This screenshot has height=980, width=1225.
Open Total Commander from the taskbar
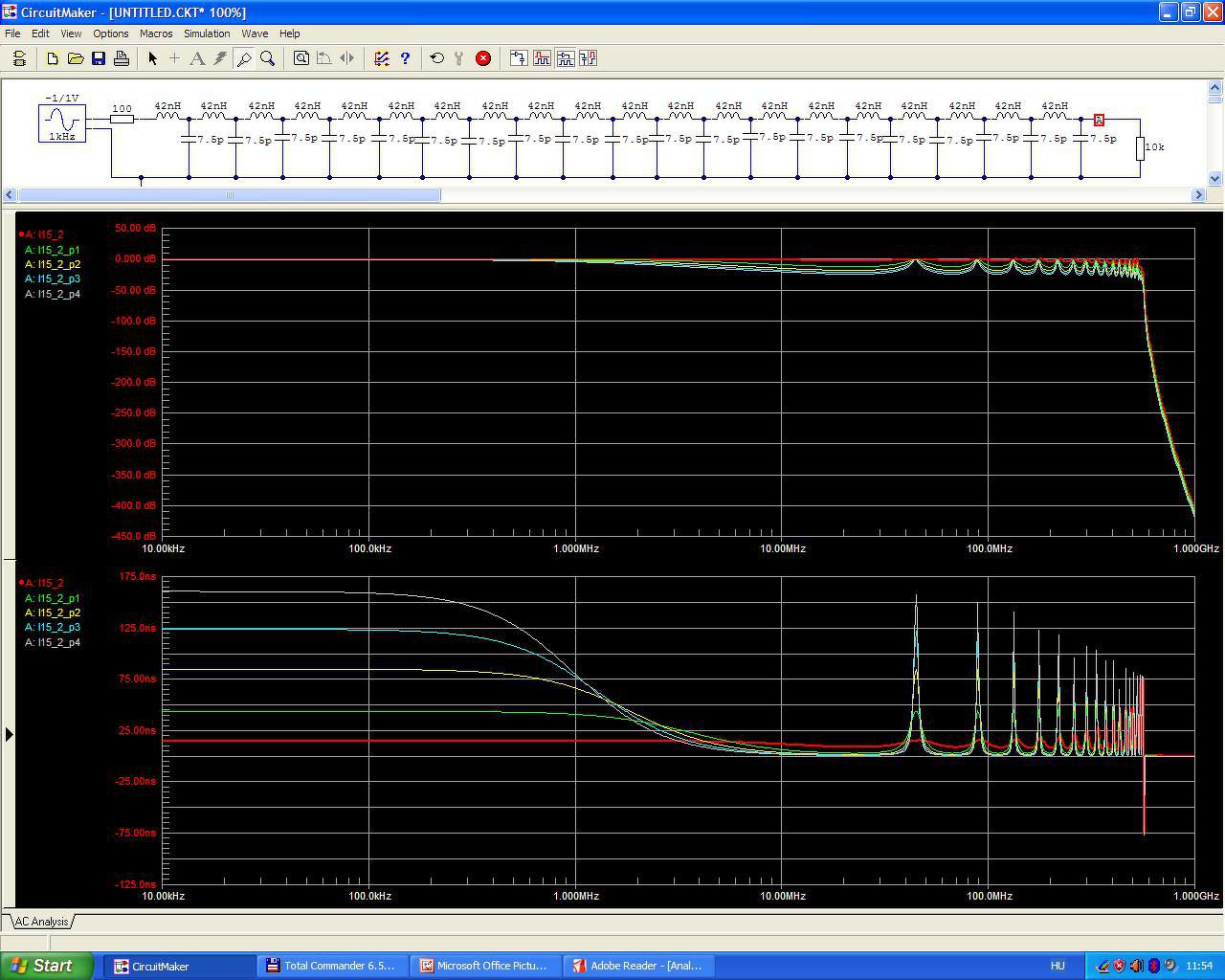click(331, 966)
